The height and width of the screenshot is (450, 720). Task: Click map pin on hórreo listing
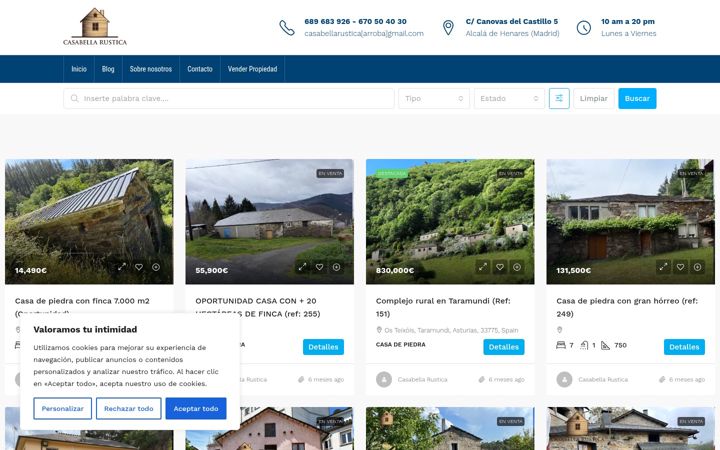(559, 330)
